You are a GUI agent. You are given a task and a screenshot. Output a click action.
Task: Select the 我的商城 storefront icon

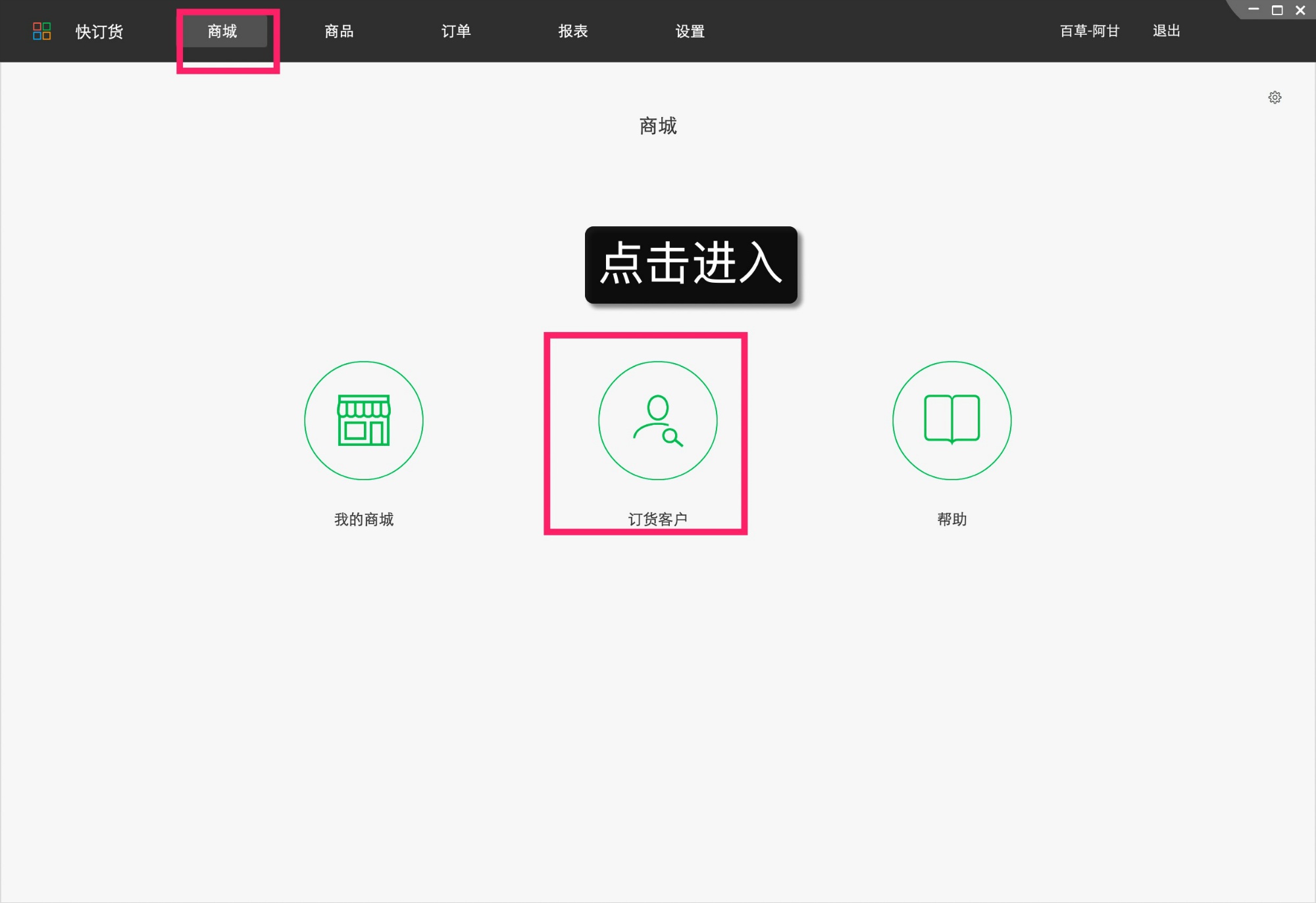coord(363,420)
